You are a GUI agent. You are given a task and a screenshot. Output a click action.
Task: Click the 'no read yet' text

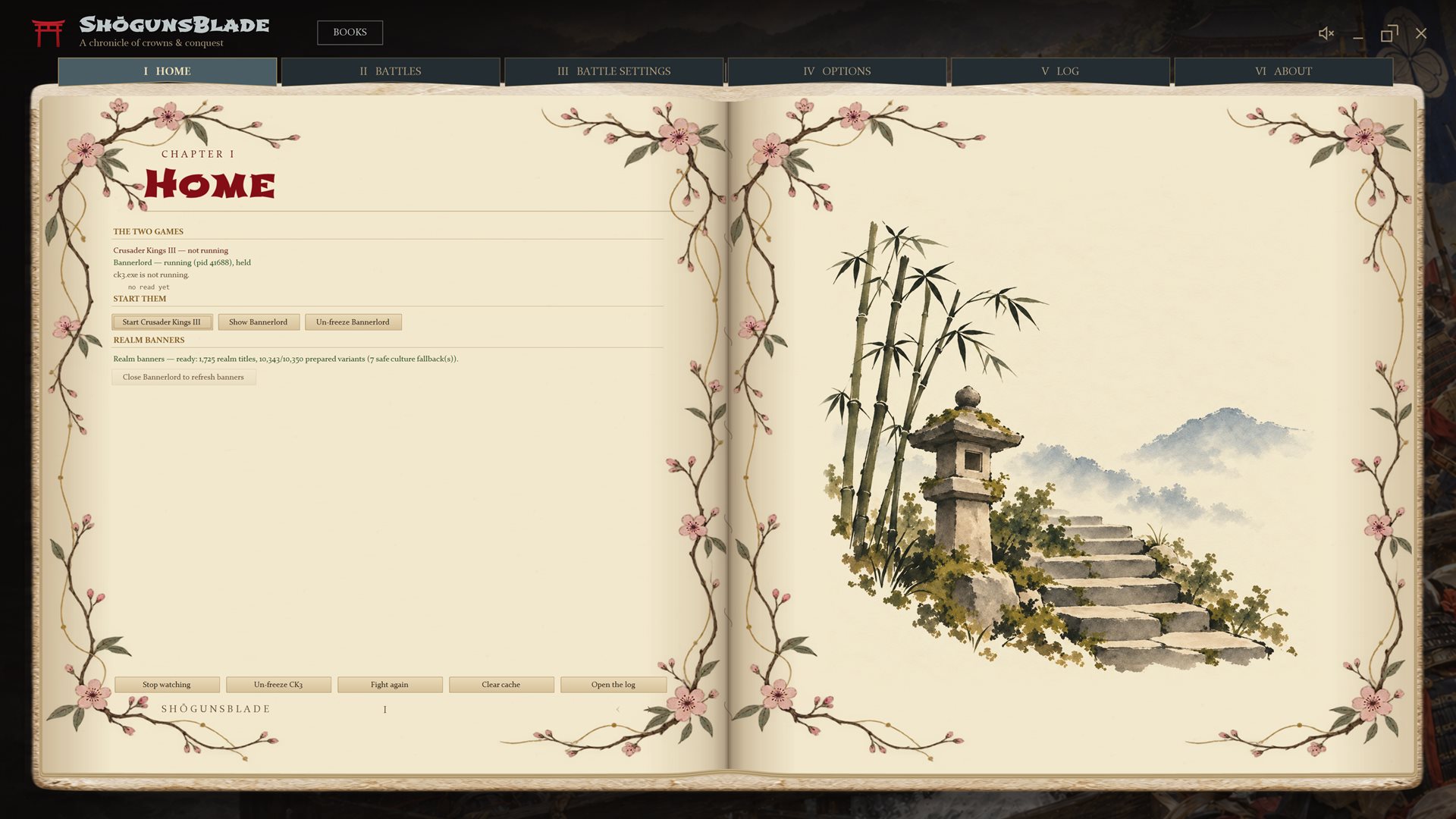149,287
